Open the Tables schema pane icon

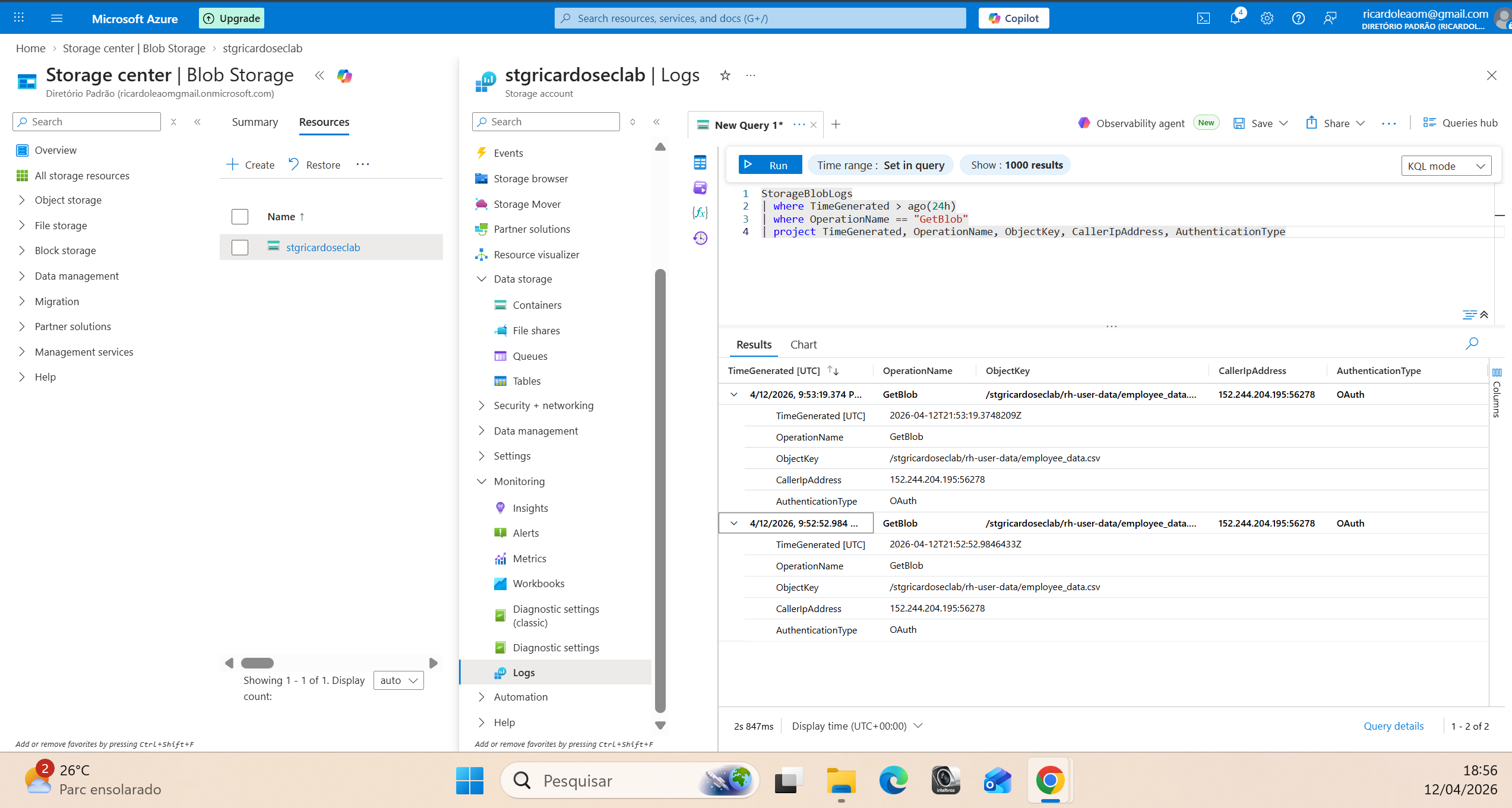point(700,163)
